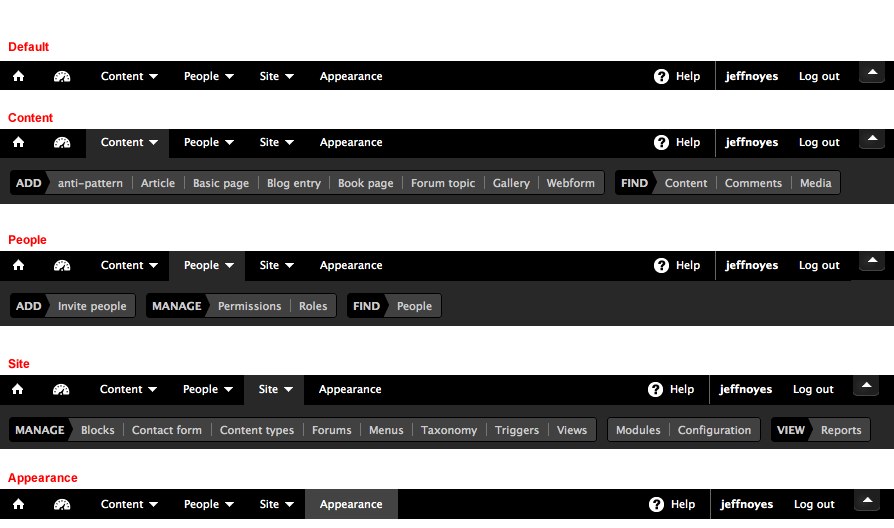
Task: Collapse the People toolbar drawer with up arrow
Action: (x=872, y=261)
